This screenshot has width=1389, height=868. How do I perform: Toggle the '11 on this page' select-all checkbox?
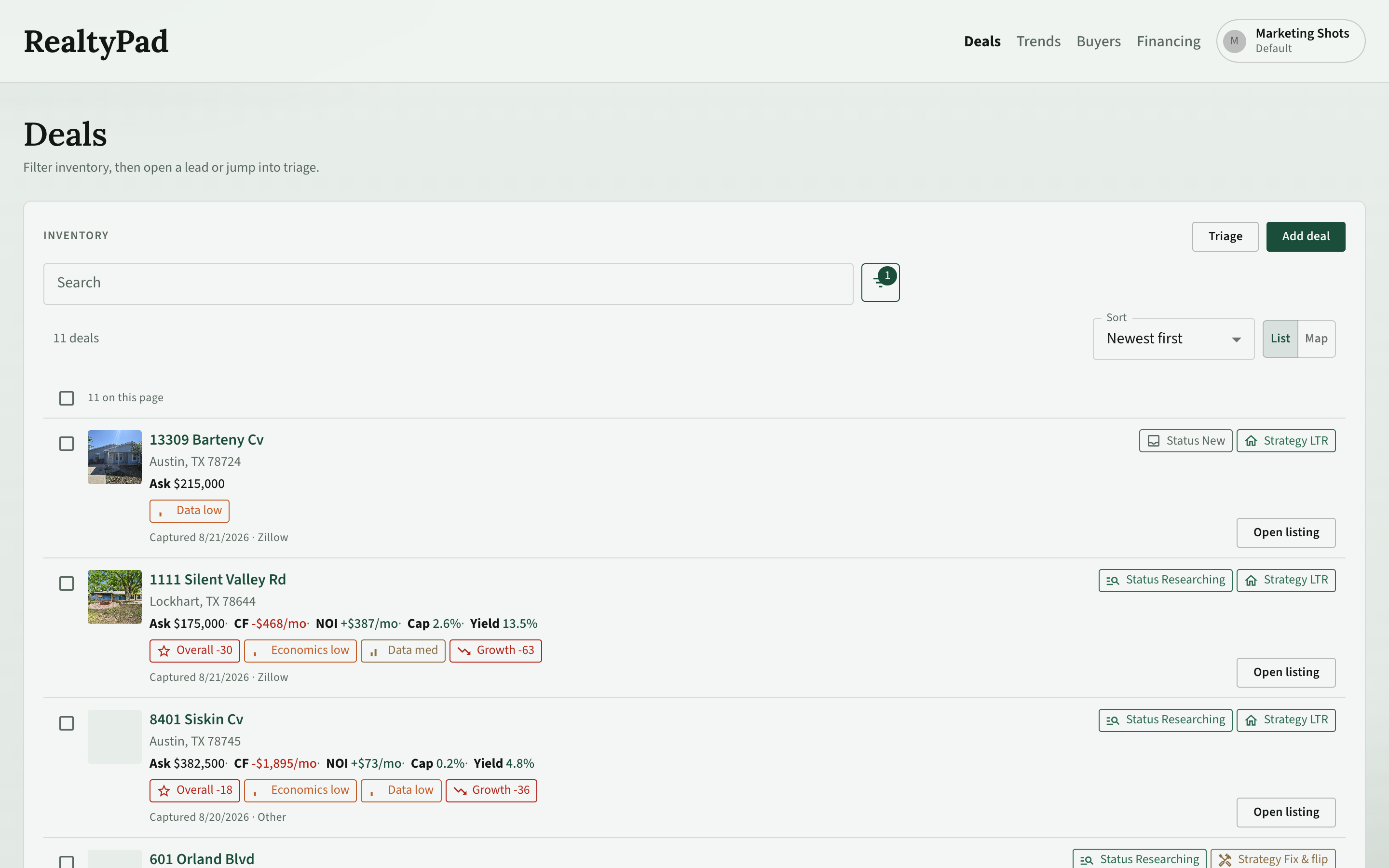point(67,398)
